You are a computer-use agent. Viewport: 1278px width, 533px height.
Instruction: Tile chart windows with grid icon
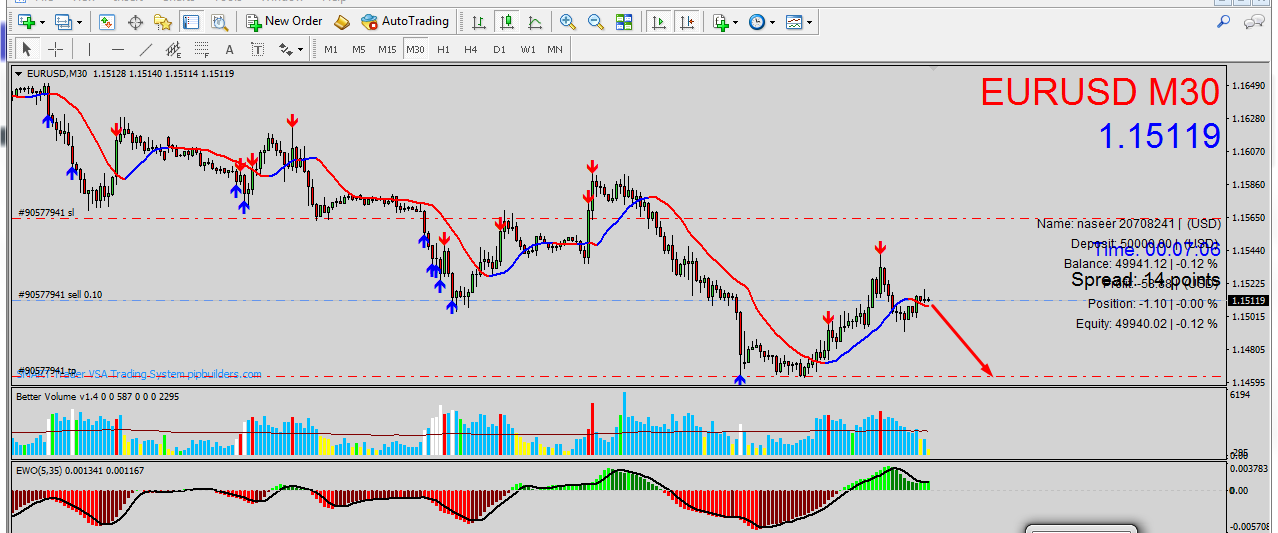(624, 21)
